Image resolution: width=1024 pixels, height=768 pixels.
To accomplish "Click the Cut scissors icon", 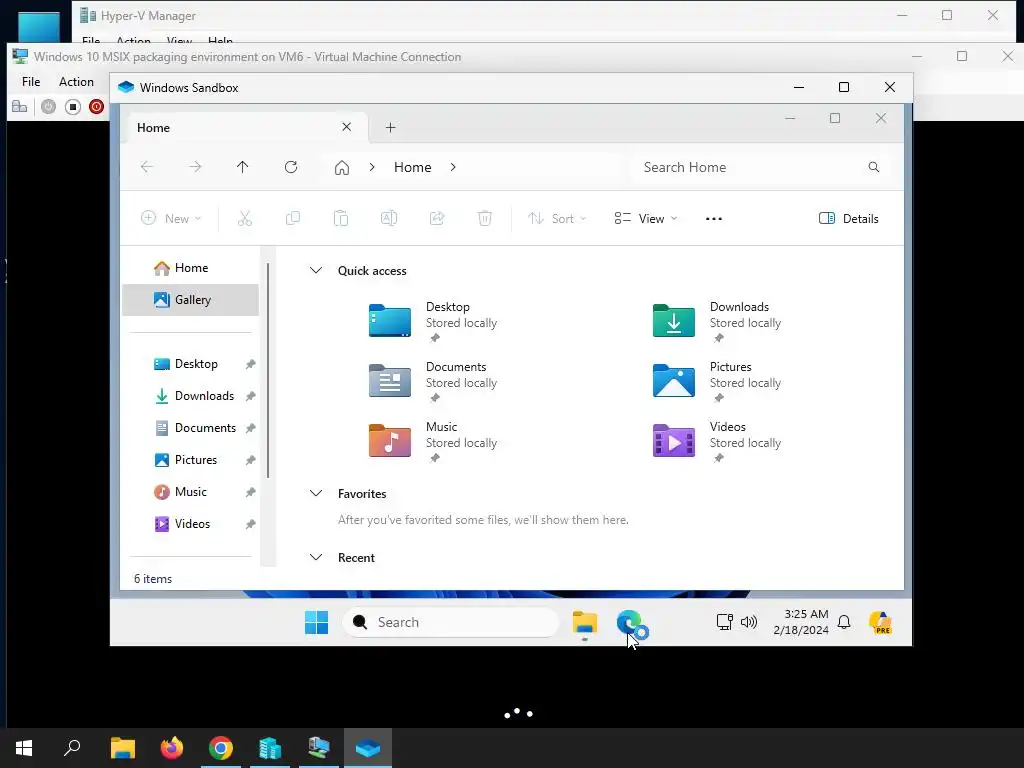I will click(245, 218).
